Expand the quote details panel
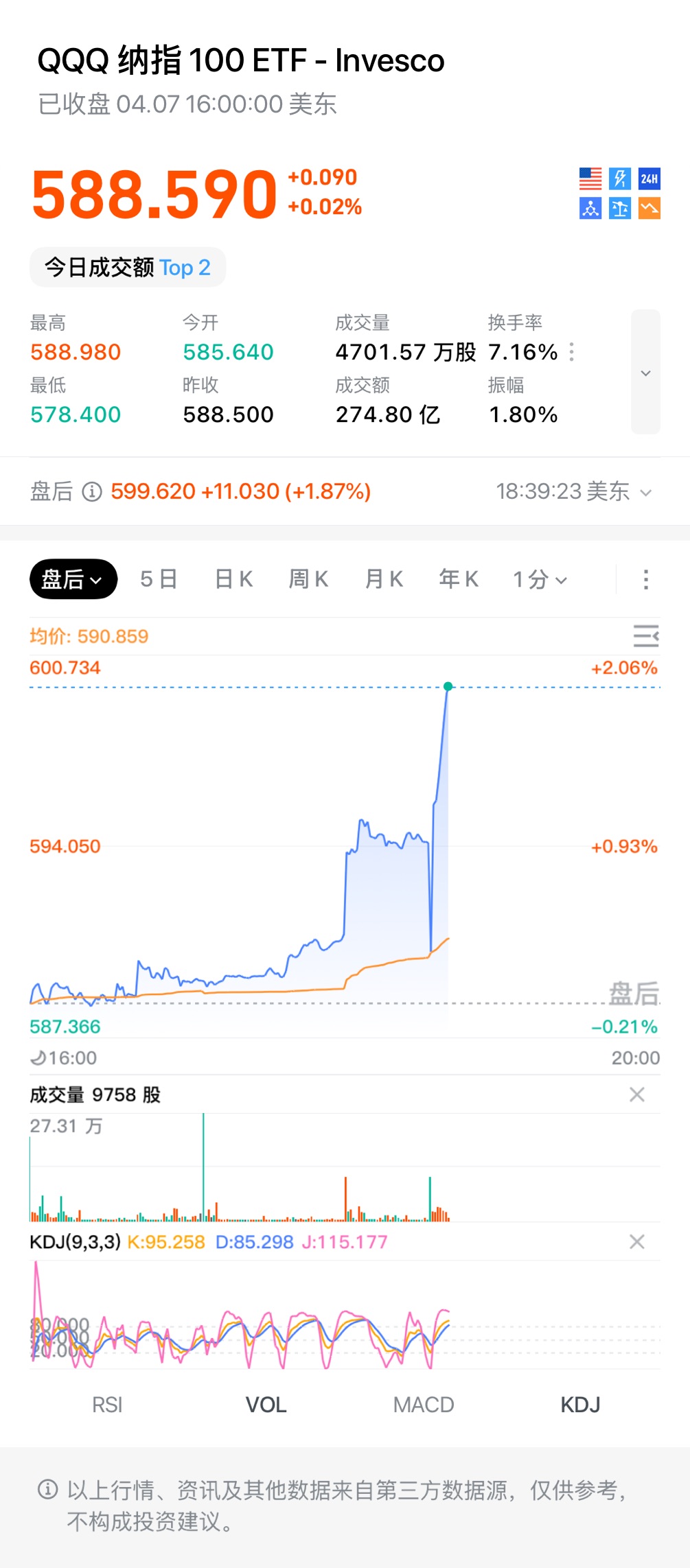 [x=645, y=373]
